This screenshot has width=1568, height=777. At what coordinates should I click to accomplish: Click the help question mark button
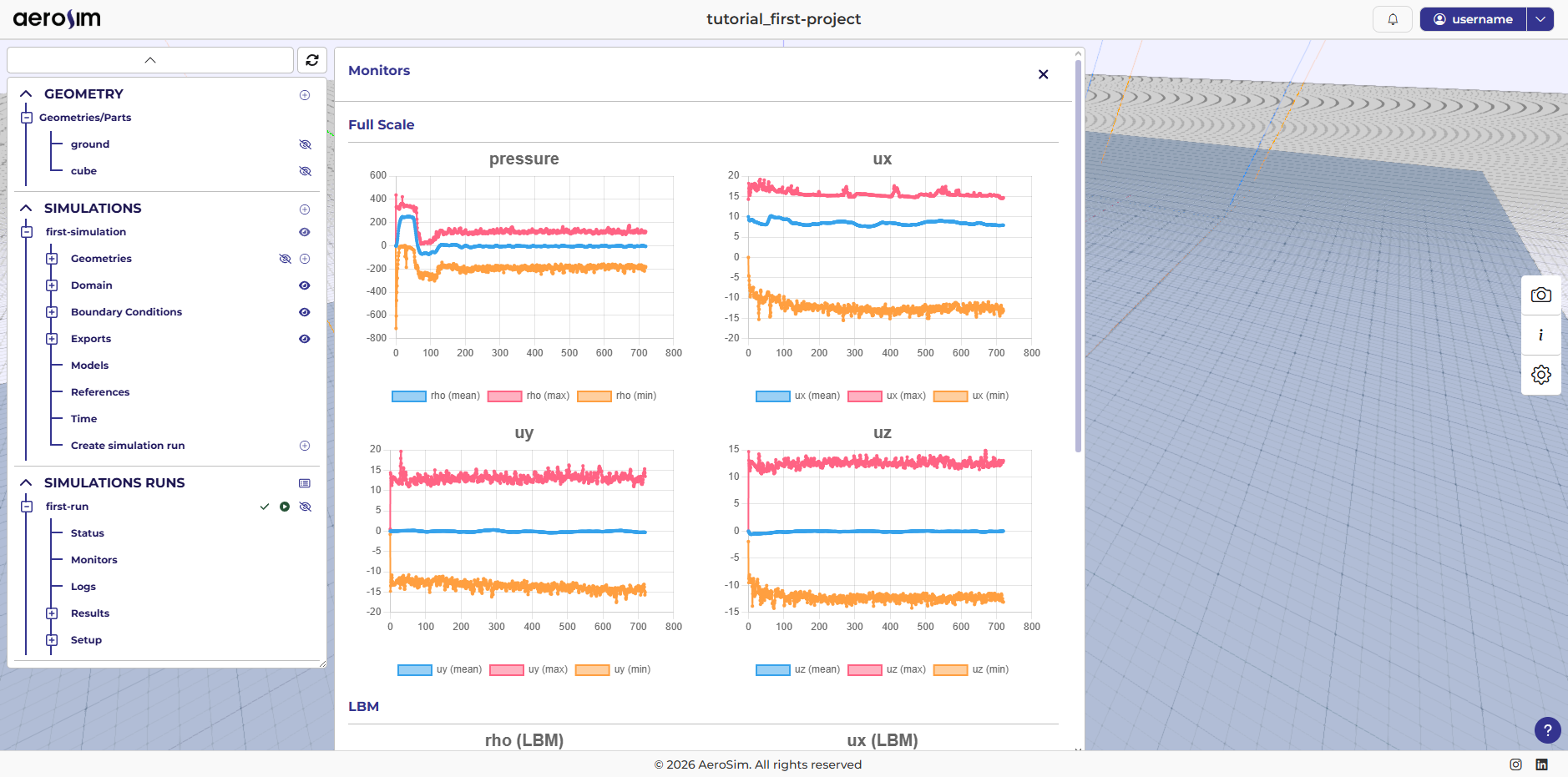tap(1547, 730)
